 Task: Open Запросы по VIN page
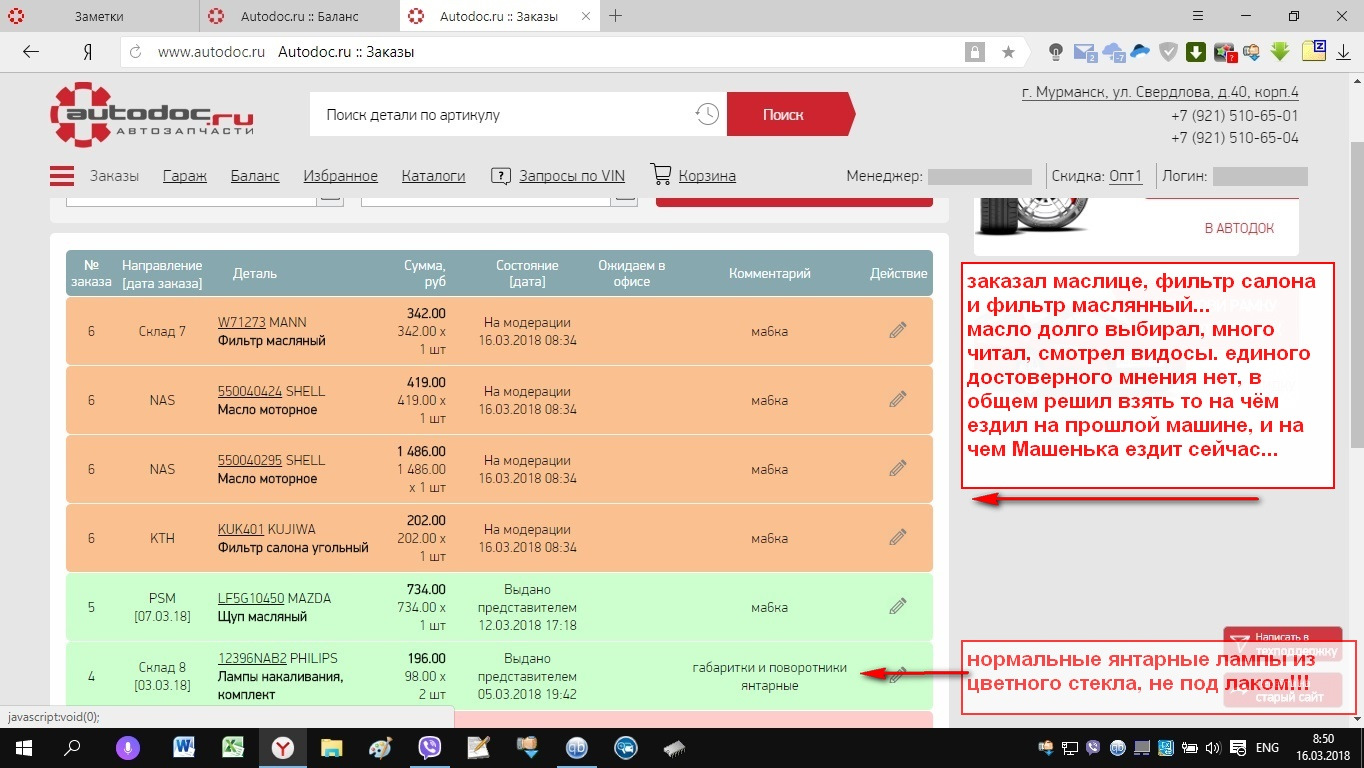coord(572,176)
